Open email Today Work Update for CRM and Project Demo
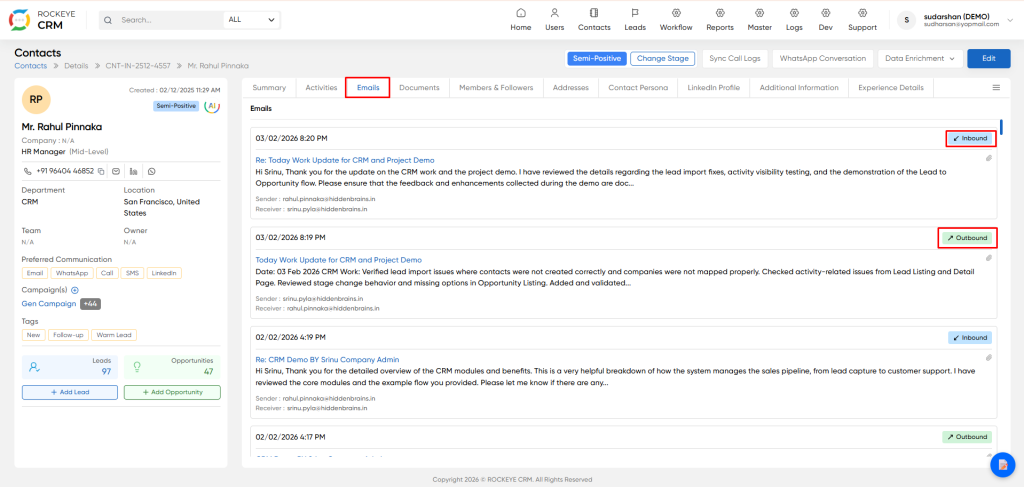The width and height of the screenshot is (1024, 487). point(338,260)
